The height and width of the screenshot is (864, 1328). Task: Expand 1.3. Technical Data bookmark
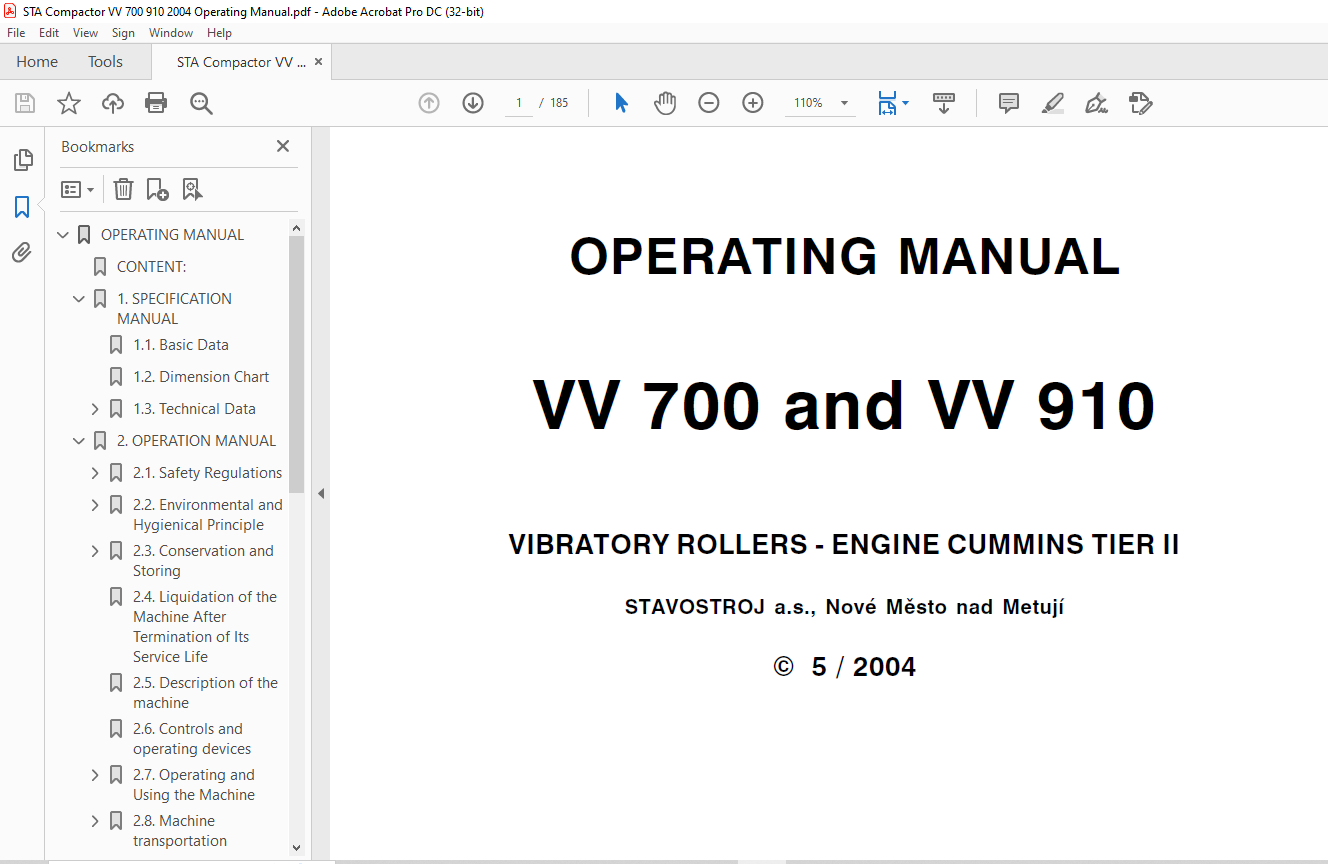(95, 409)
